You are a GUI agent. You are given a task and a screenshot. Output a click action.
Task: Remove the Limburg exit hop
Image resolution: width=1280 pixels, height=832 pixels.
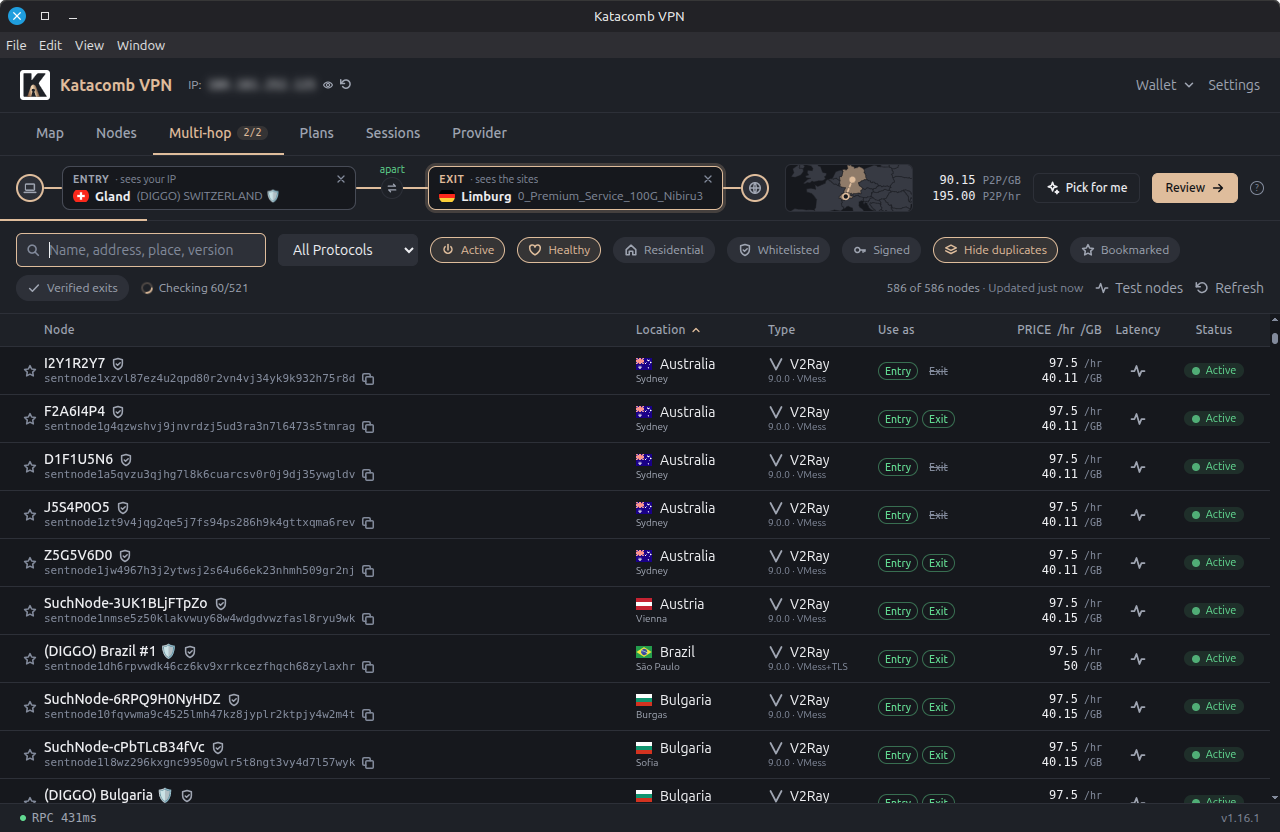click(708, 179)
